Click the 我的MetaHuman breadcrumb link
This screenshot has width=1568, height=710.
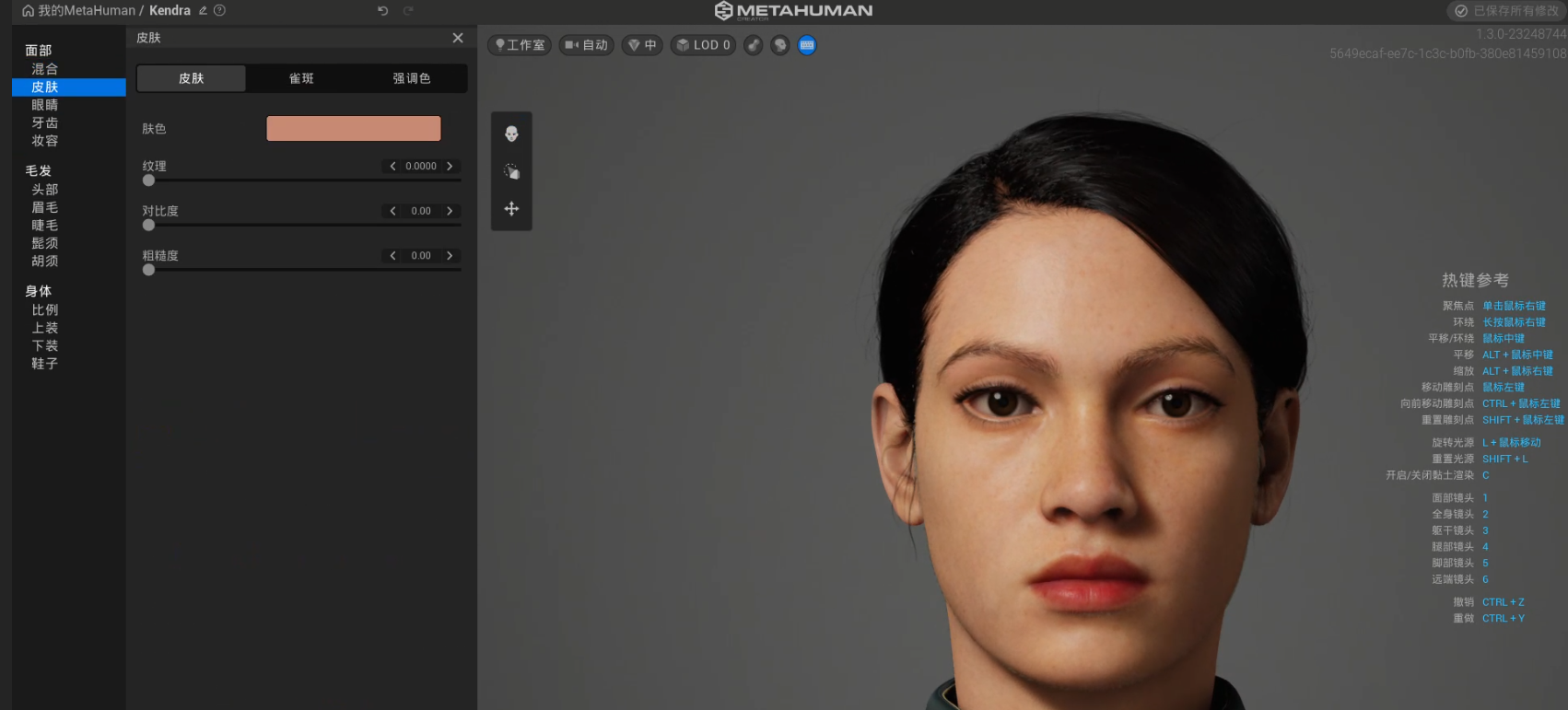click(87, 11)
